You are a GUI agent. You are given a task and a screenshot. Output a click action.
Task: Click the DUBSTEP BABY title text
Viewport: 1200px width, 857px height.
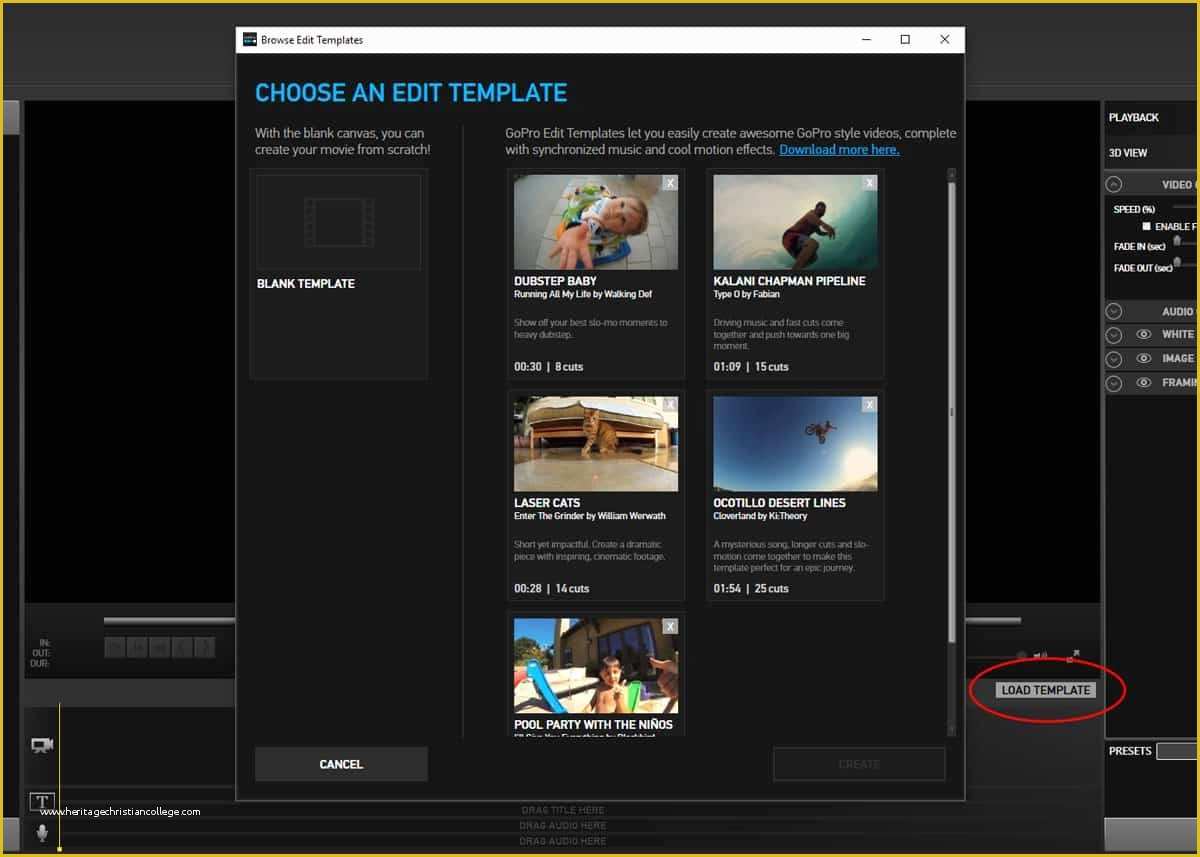pos(555,281)
